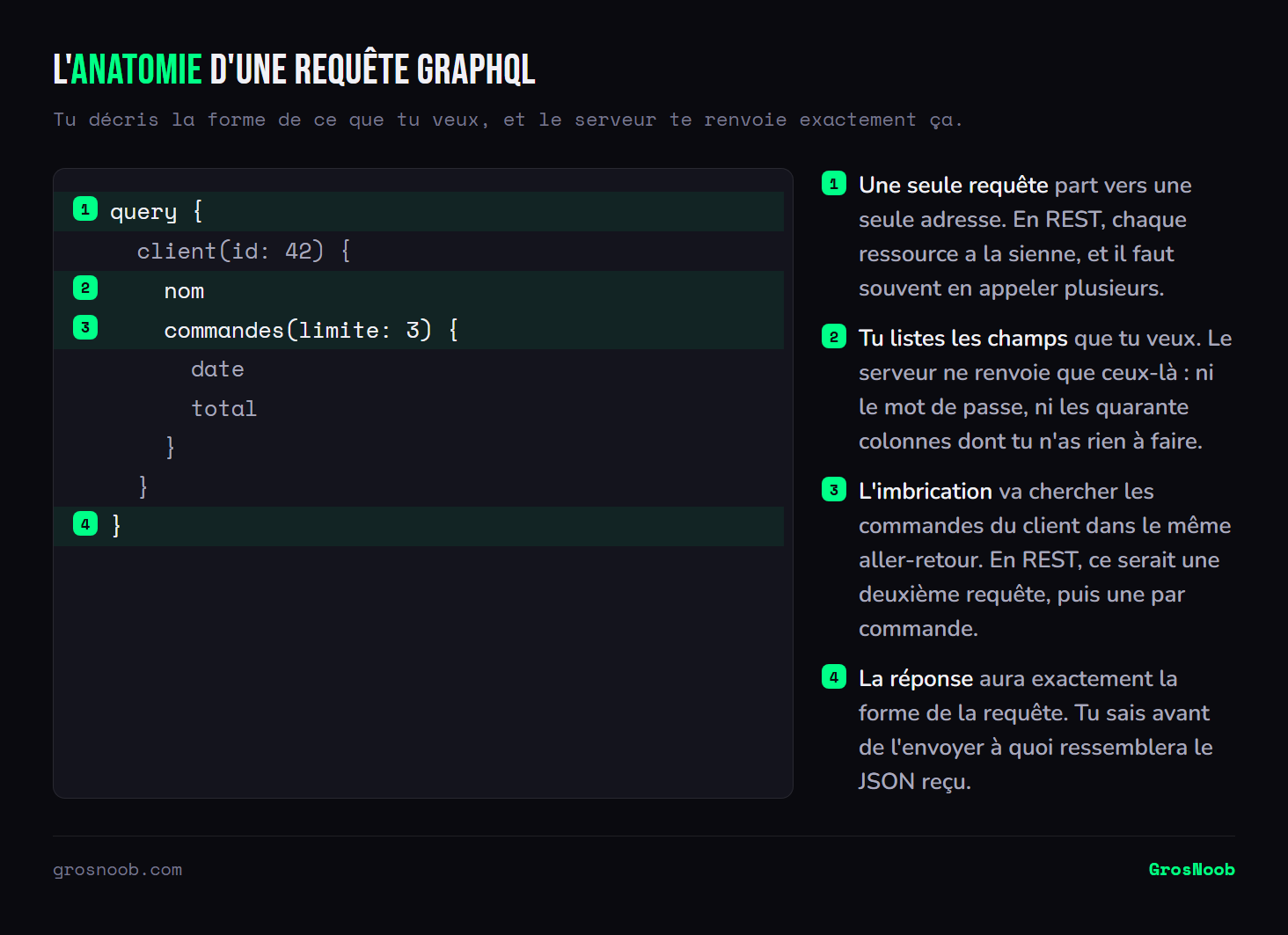Click the bold word "L'imbrication"
Screen dimensions: 1288x935
point(926,492)
